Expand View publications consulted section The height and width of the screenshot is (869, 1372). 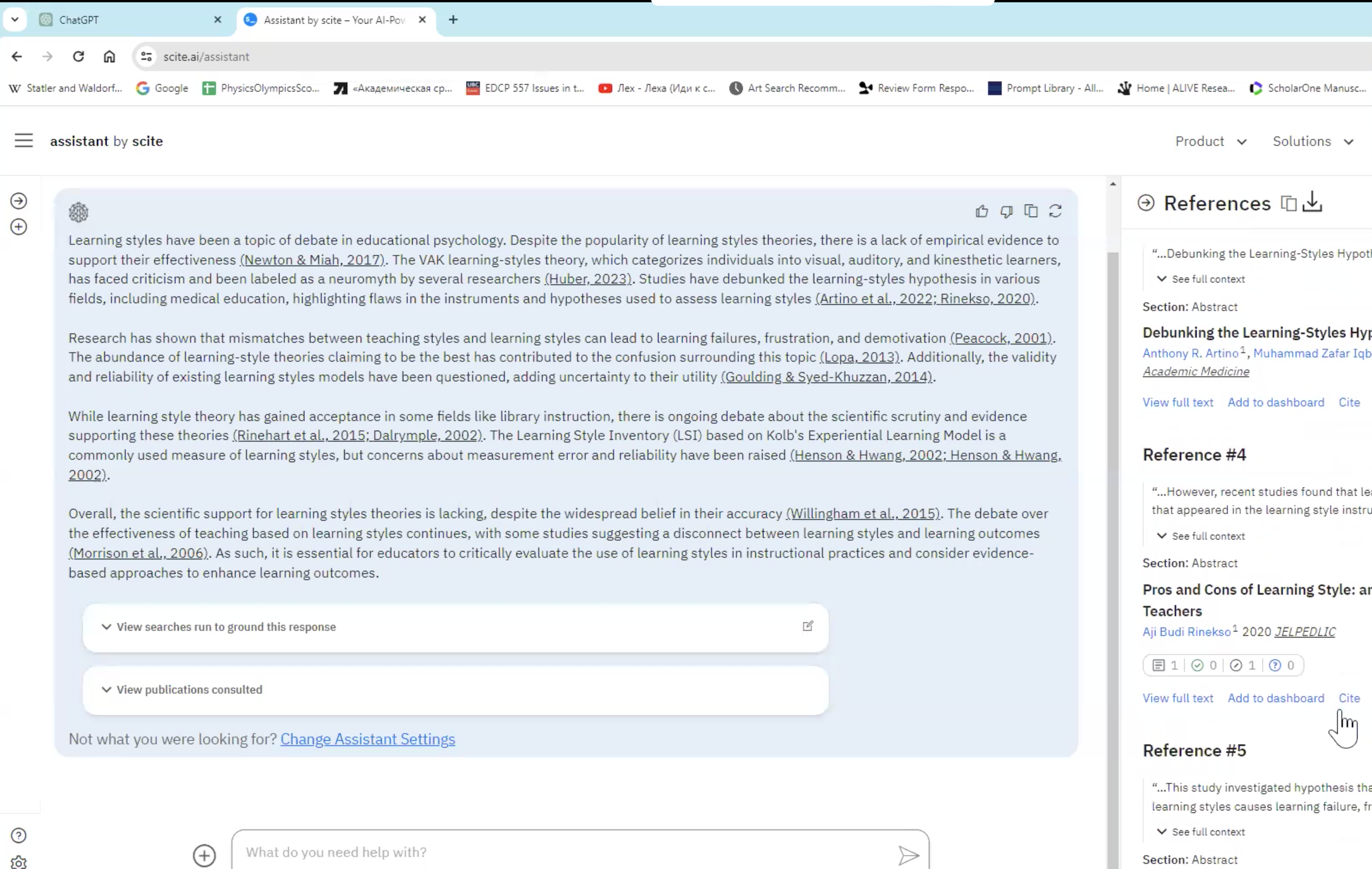189,690
